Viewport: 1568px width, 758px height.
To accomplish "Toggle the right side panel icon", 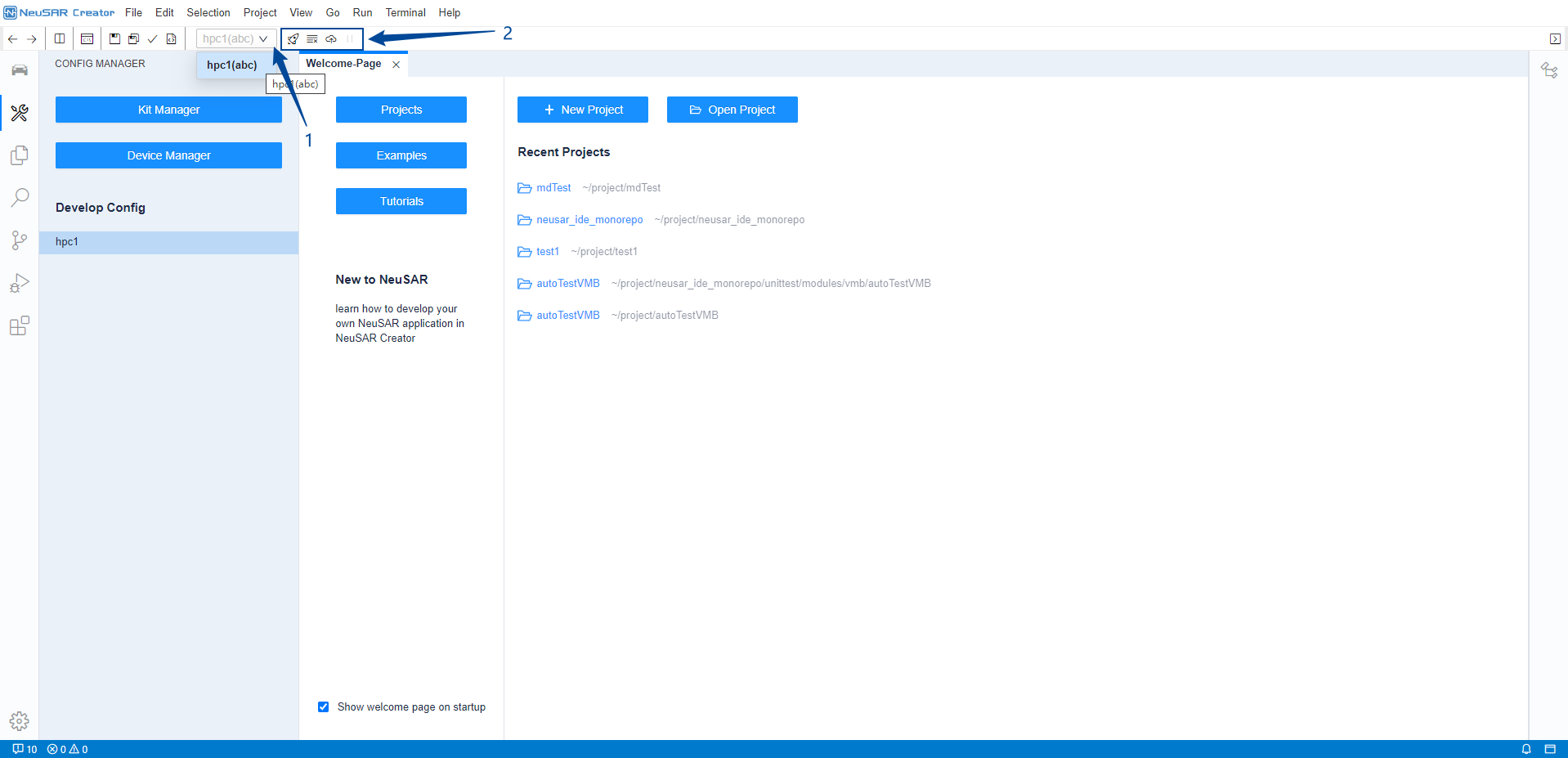I will 1554,38.
